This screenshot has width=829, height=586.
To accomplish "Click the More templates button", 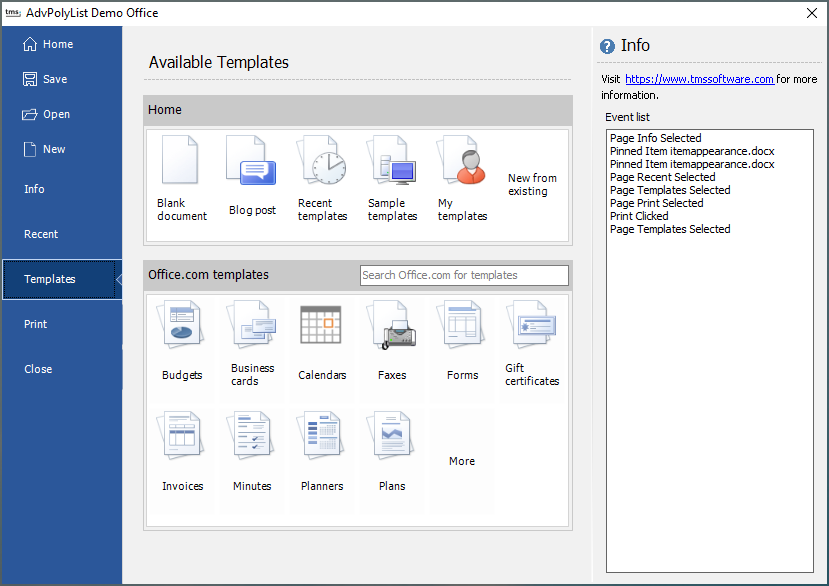I will pos(462,461).
